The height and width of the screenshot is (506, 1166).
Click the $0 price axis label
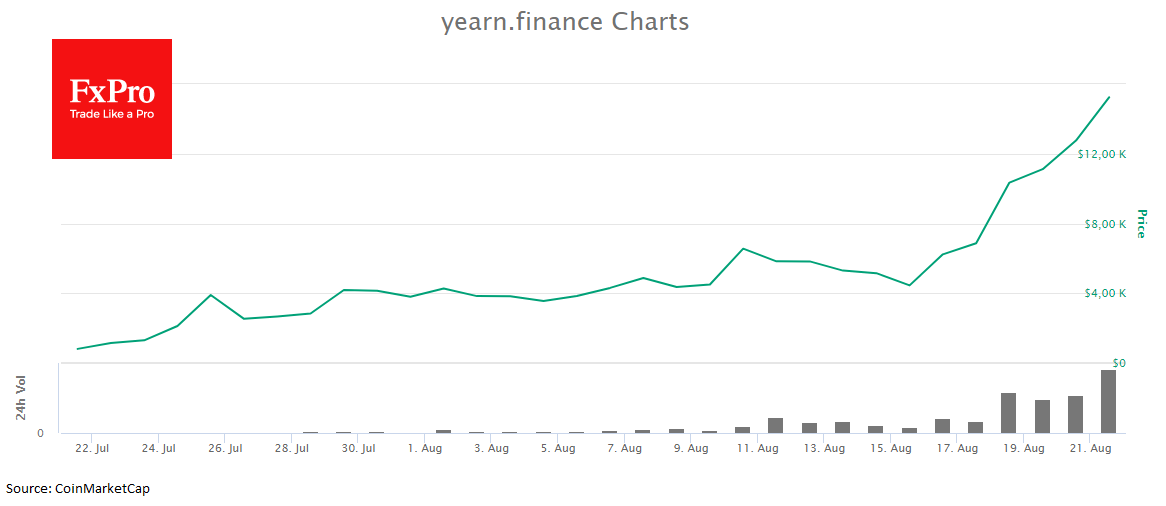(x=1120, y=363)
